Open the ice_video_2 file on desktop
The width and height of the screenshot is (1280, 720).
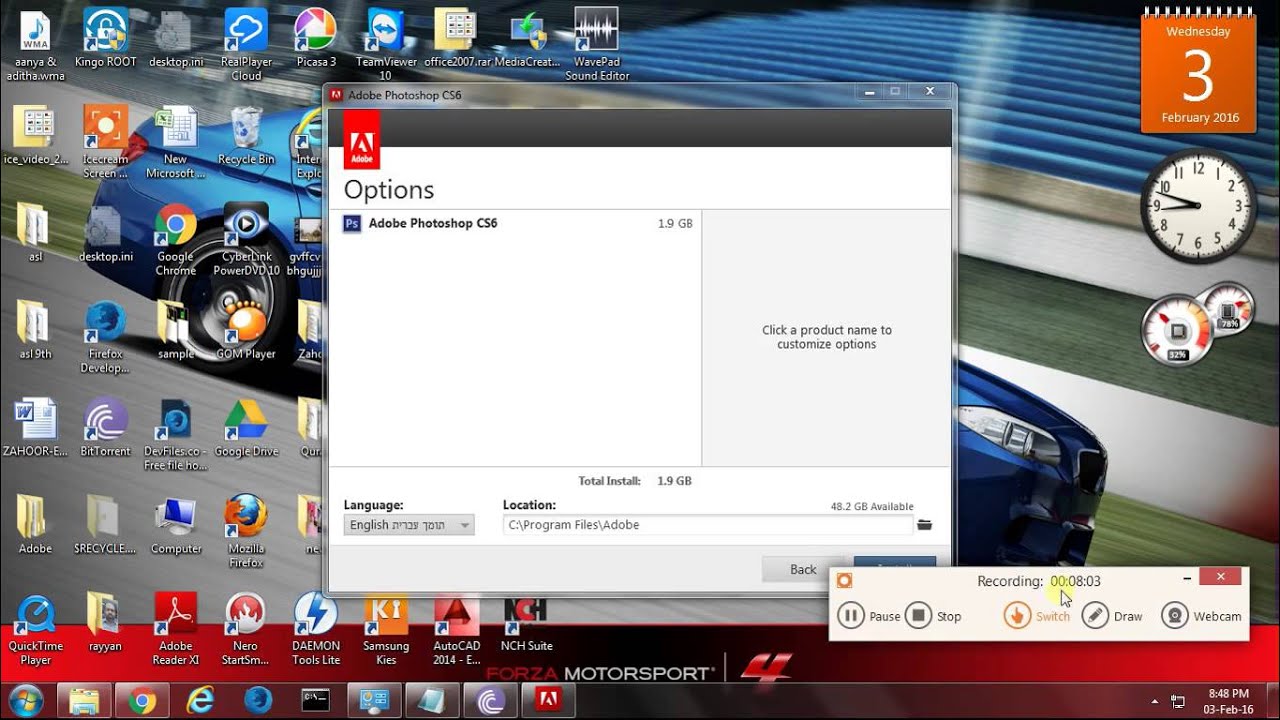35,136
